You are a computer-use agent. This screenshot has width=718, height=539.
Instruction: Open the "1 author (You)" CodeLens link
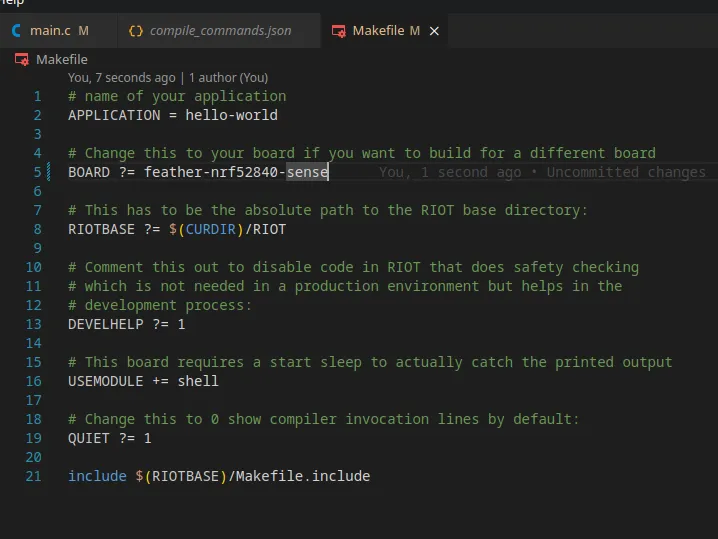point(228,78)
